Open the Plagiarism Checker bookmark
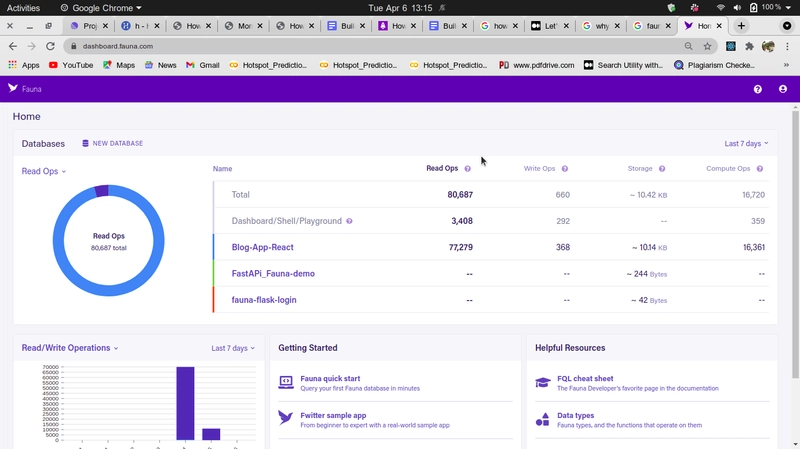This screenshot has height=449, width=800. click(714, 65)
